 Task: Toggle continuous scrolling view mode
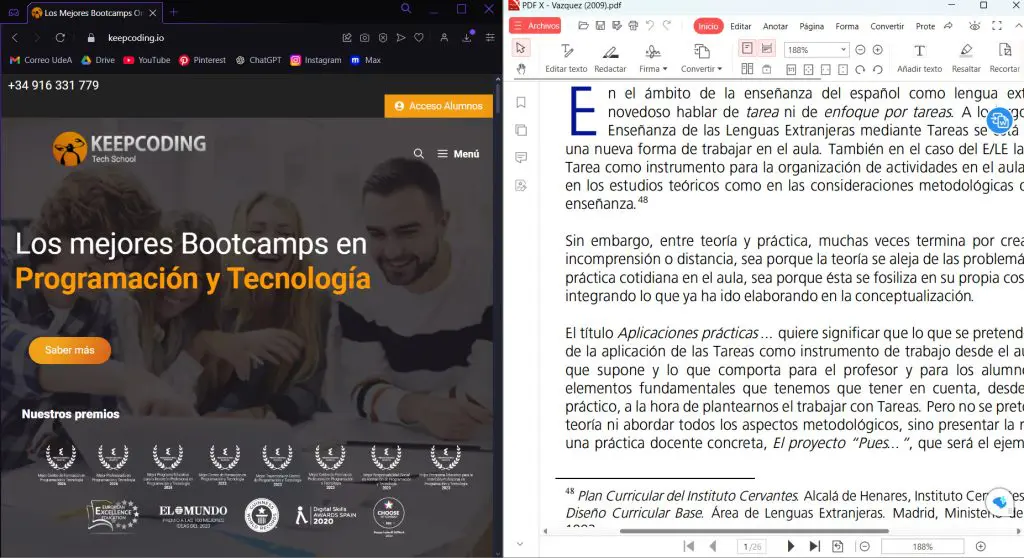767,48
